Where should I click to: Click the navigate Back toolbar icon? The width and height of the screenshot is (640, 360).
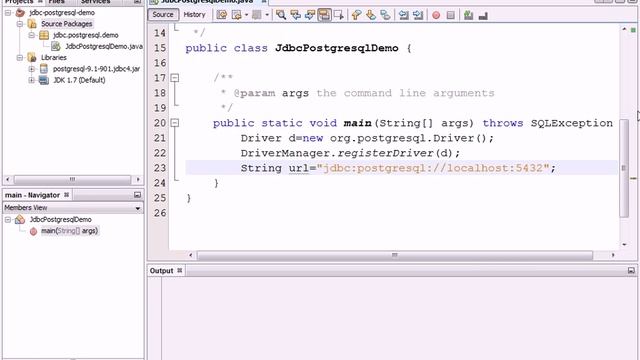[236, 15]
